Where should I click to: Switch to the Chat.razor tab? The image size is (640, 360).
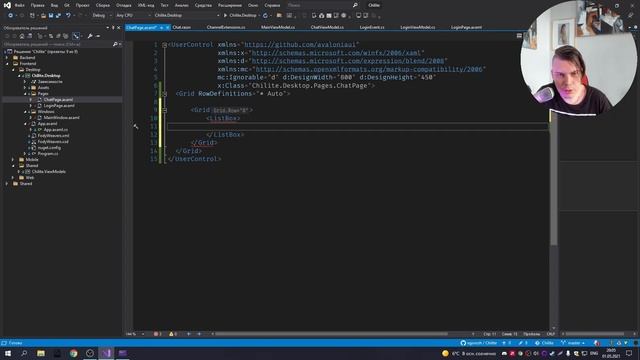pos(182,27)
